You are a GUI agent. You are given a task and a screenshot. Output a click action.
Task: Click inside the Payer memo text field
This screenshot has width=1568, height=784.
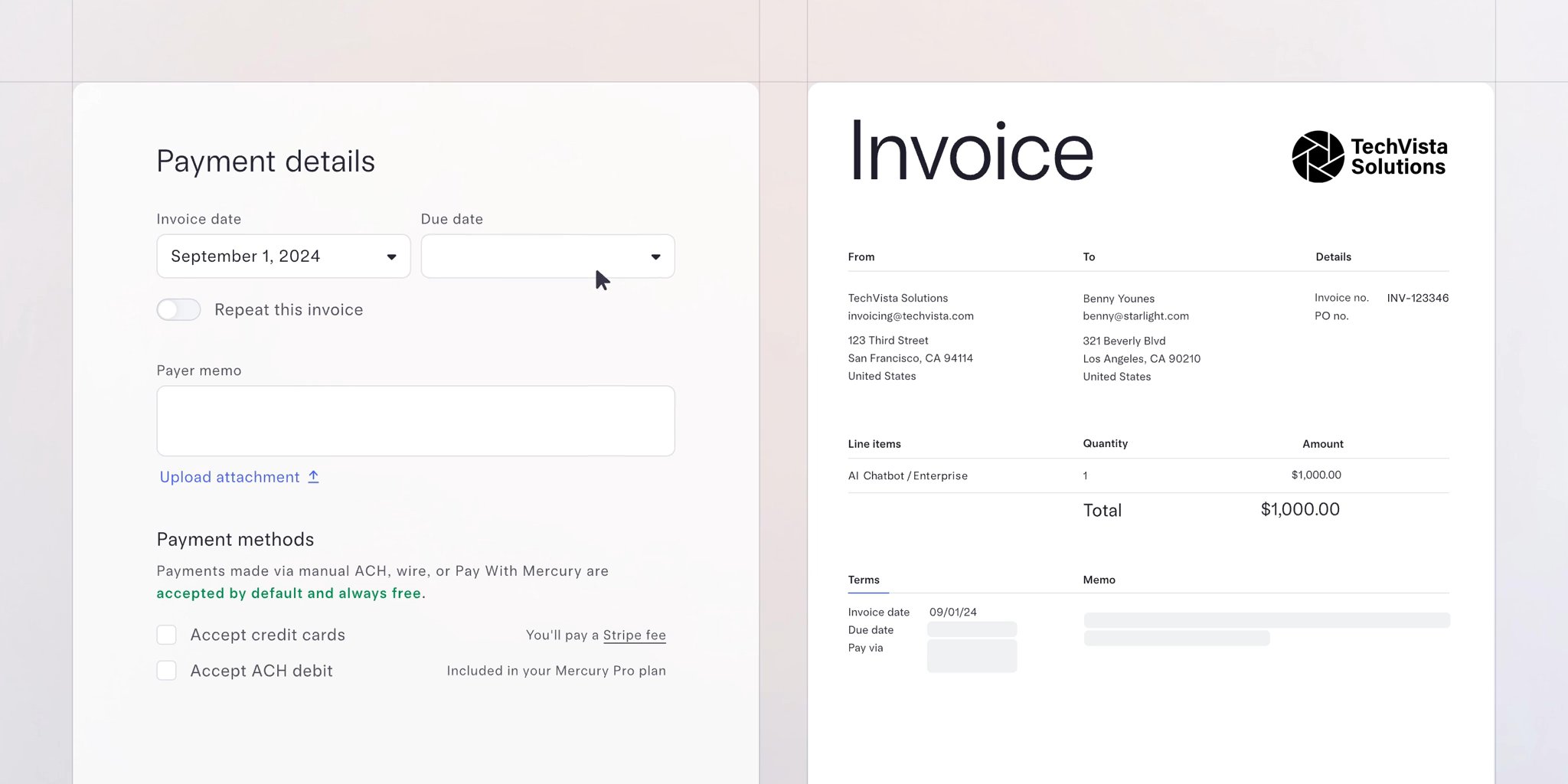(x=415, y=420)
